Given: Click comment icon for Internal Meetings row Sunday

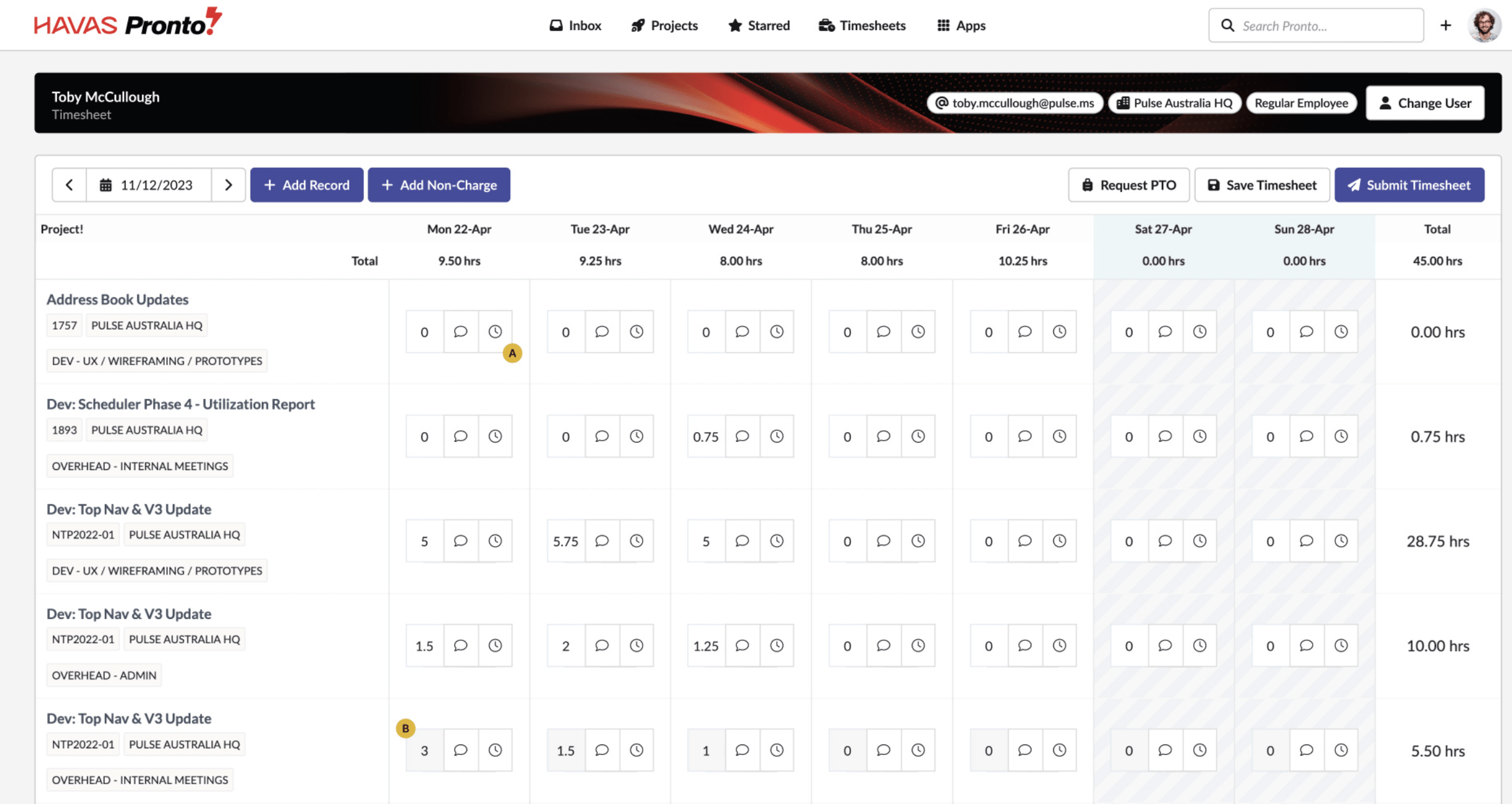Looking at the screenshot, I should [1306, 750].
